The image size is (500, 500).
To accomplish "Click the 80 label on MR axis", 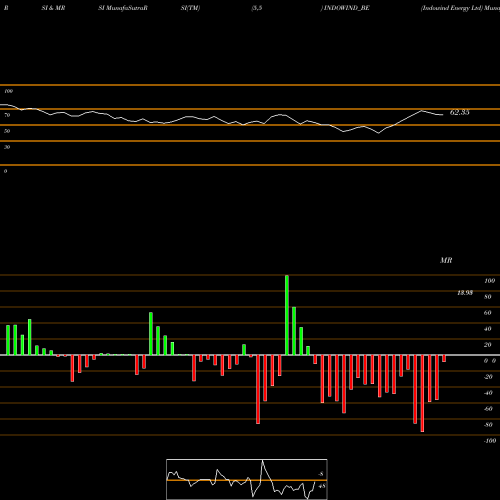I will 488,297.
